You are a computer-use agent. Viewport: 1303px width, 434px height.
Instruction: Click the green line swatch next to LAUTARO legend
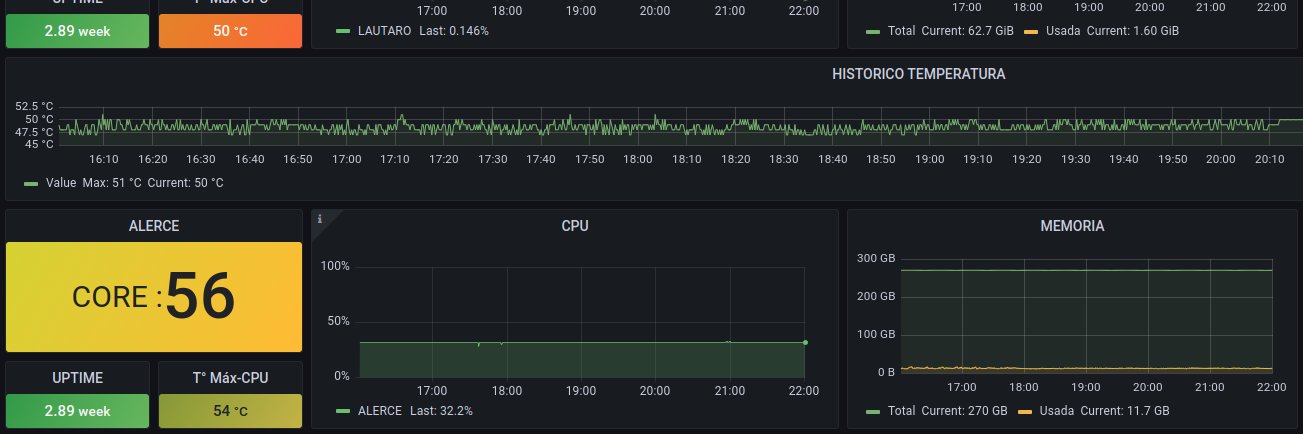click(344, 31)
